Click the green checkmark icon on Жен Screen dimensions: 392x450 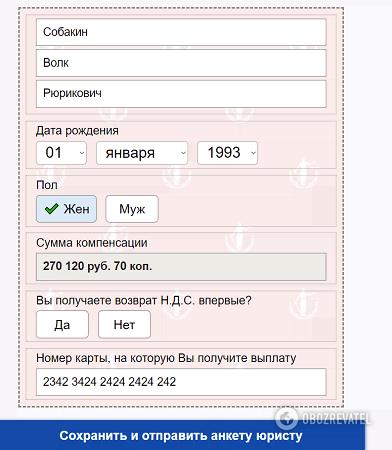[52, 209]
